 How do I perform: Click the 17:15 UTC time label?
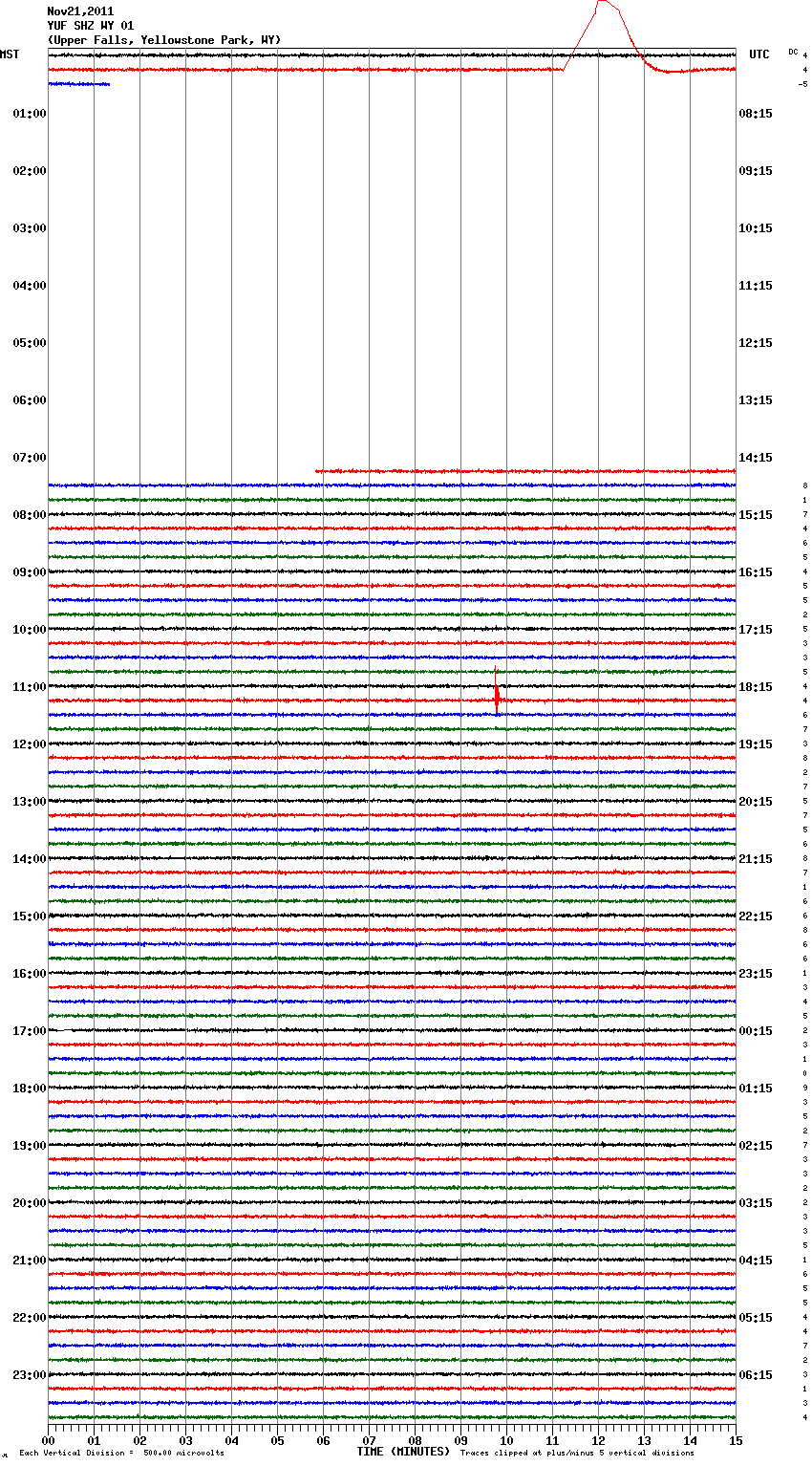pos(756,630)
